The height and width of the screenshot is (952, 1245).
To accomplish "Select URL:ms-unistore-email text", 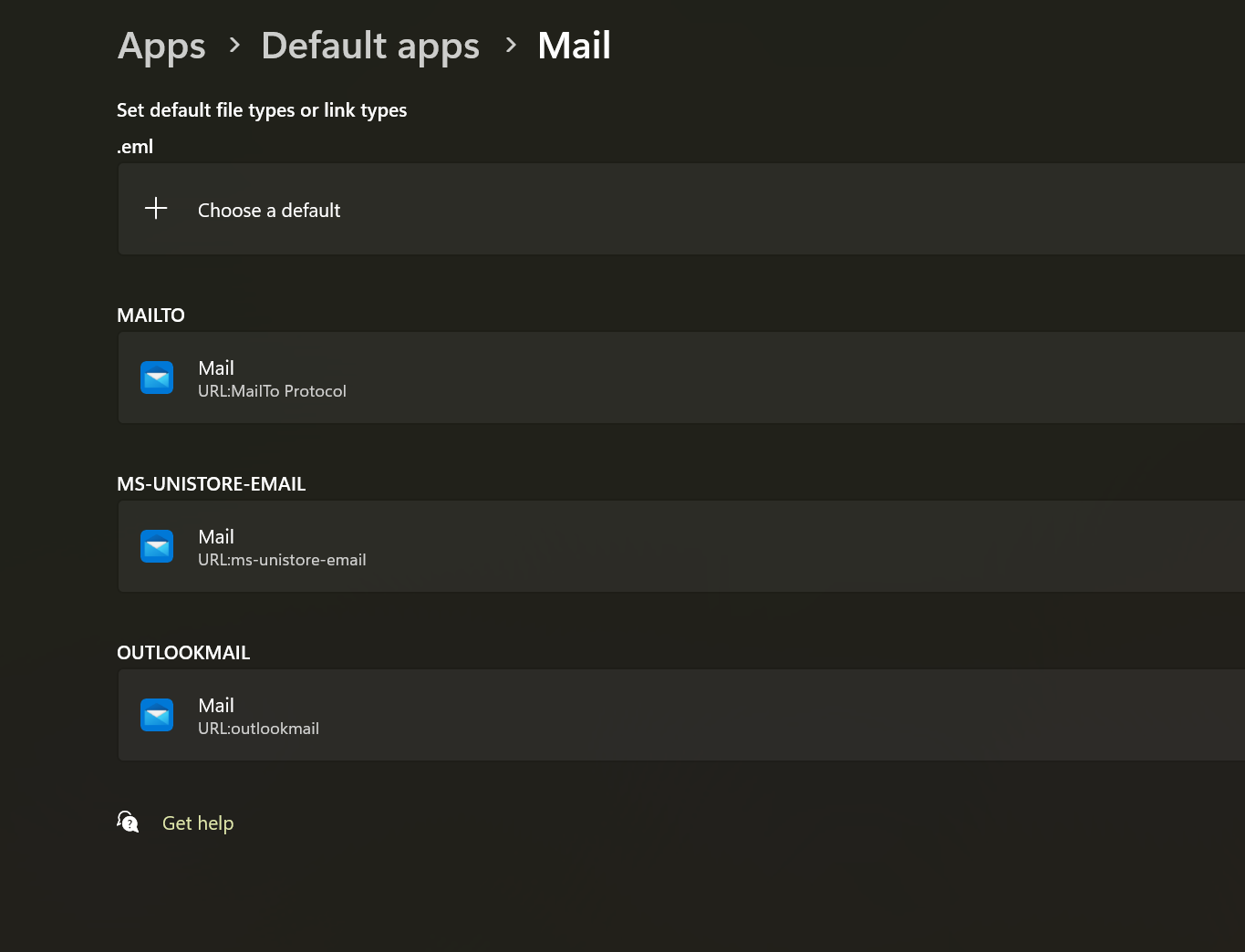I will [282, 560].
